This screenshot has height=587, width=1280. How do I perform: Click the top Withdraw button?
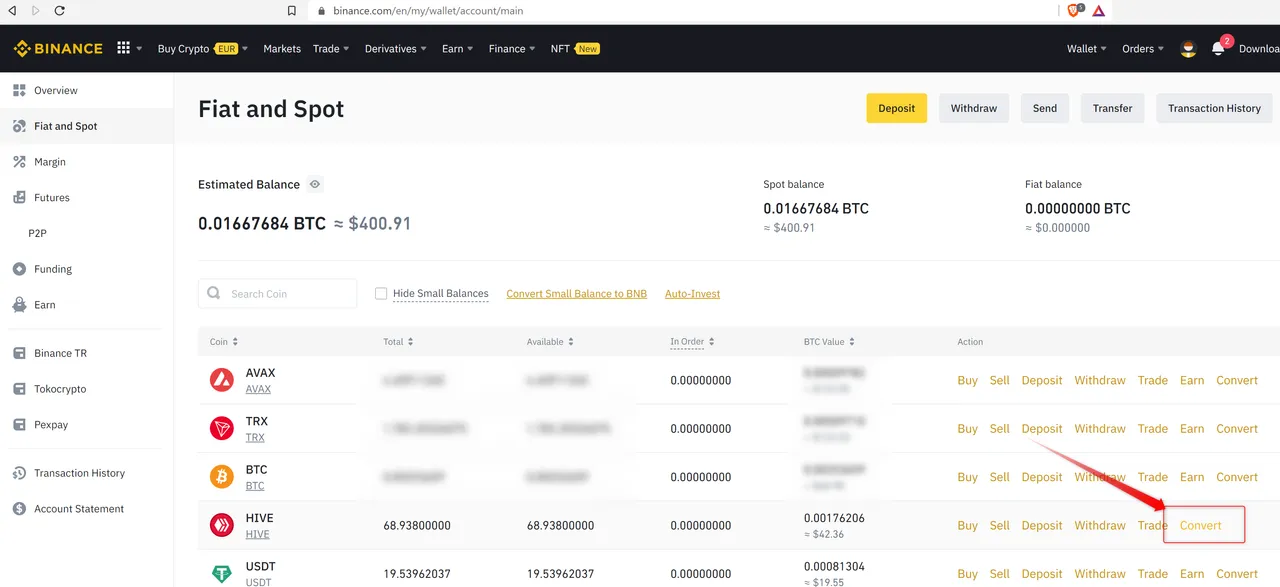(974, 108)
